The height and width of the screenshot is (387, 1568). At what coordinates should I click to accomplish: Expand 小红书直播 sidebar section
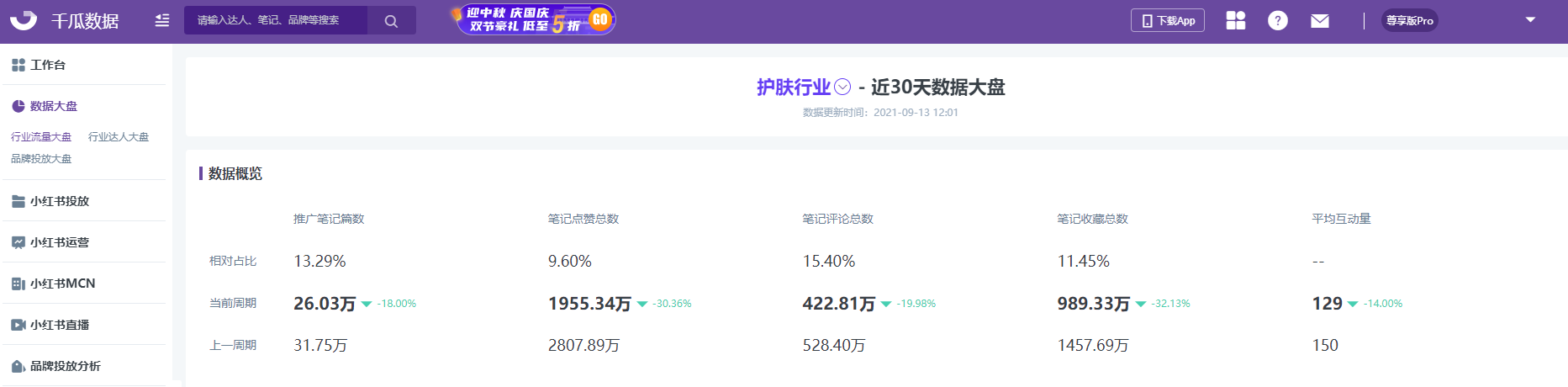coord(59,325)
